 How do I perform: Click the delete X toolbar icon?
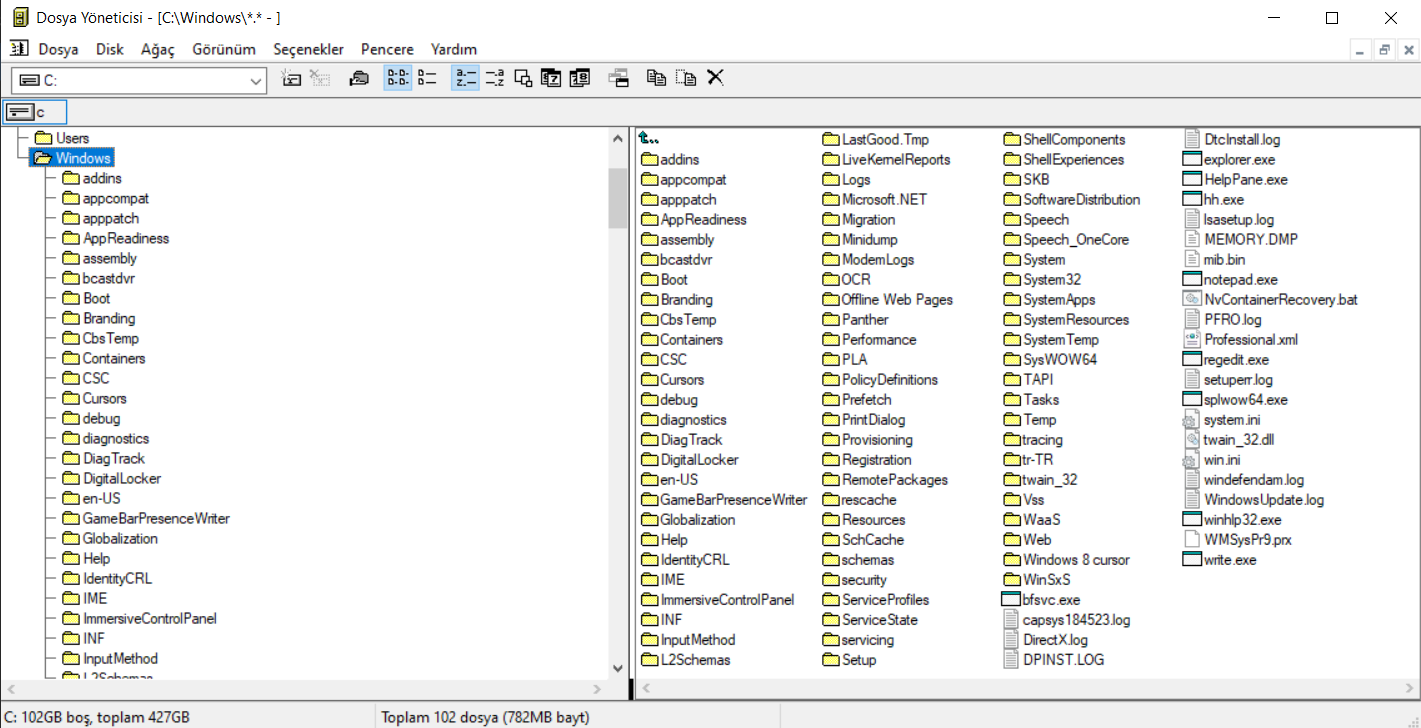click(x=715, y=78)
